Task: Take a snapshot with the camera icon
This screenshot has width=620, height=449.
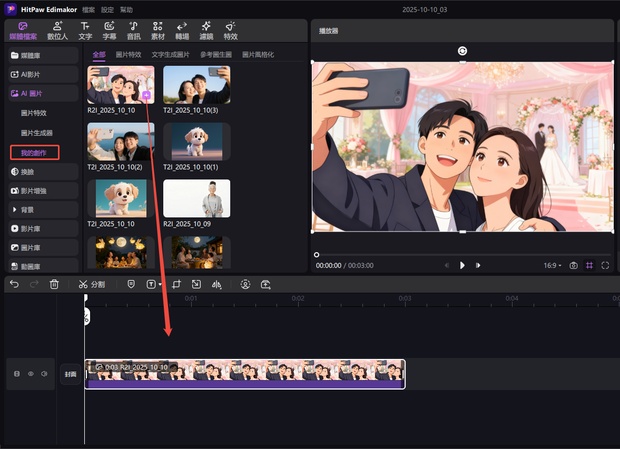Action: (573, 266)
